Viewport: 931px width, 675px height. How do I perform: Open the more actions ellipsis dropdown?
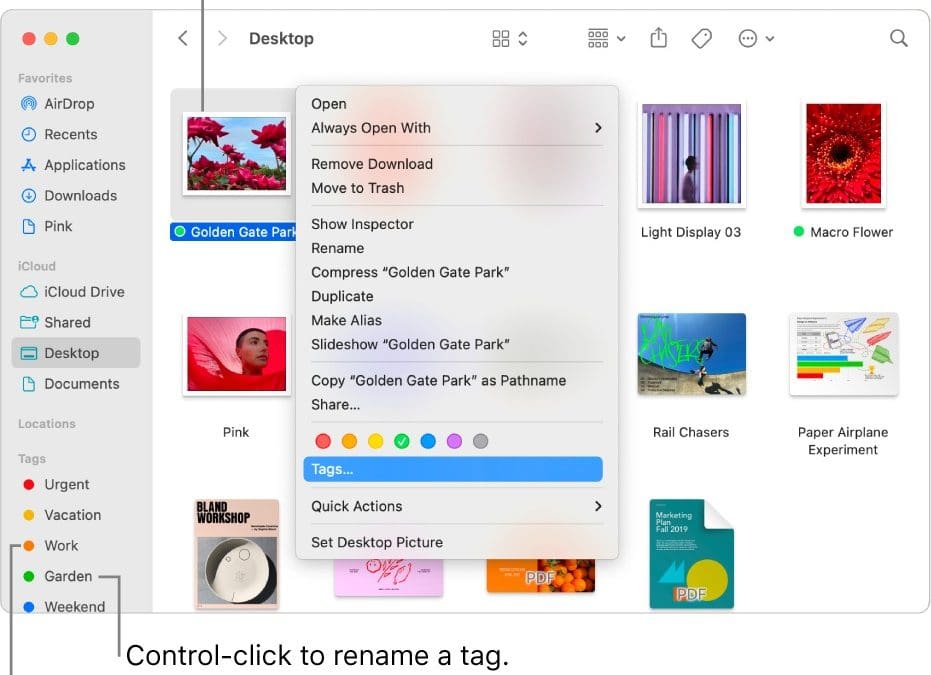pyautogui.click(x=755, y=38)
